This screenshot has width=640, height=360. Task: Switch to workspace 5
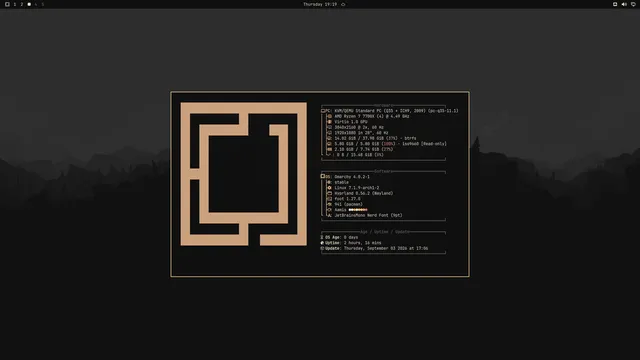click(x=43, y=4)
